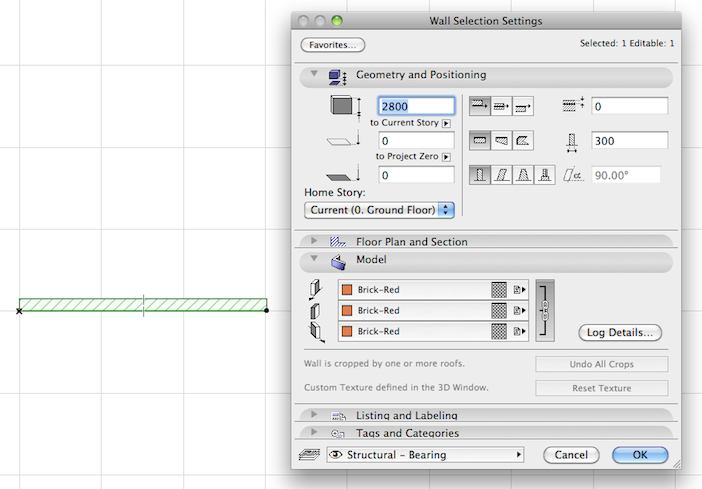Image resolution: width=702 pixels, height=489 pixels.
Task: Collapse the Geometry and Positioning panel
Action: (x=314, y=73)
